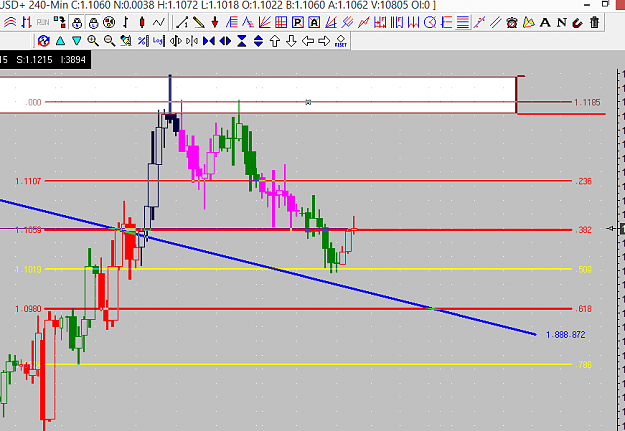The image size is (625, 431).
Task: Click the trash can delete icon
Action: point(594,22)
